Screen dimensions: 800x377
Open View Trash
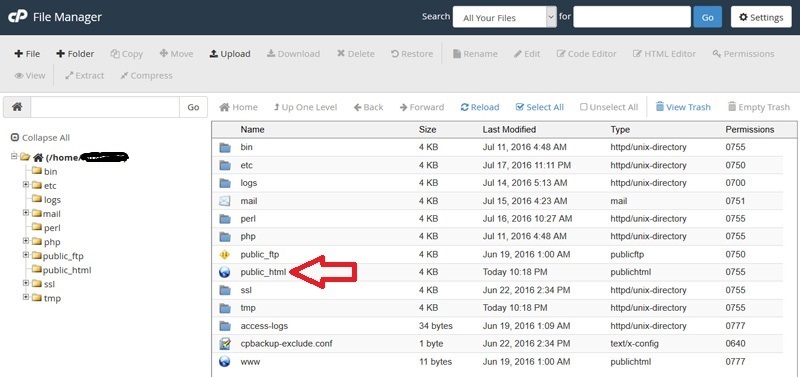[683, 107]
